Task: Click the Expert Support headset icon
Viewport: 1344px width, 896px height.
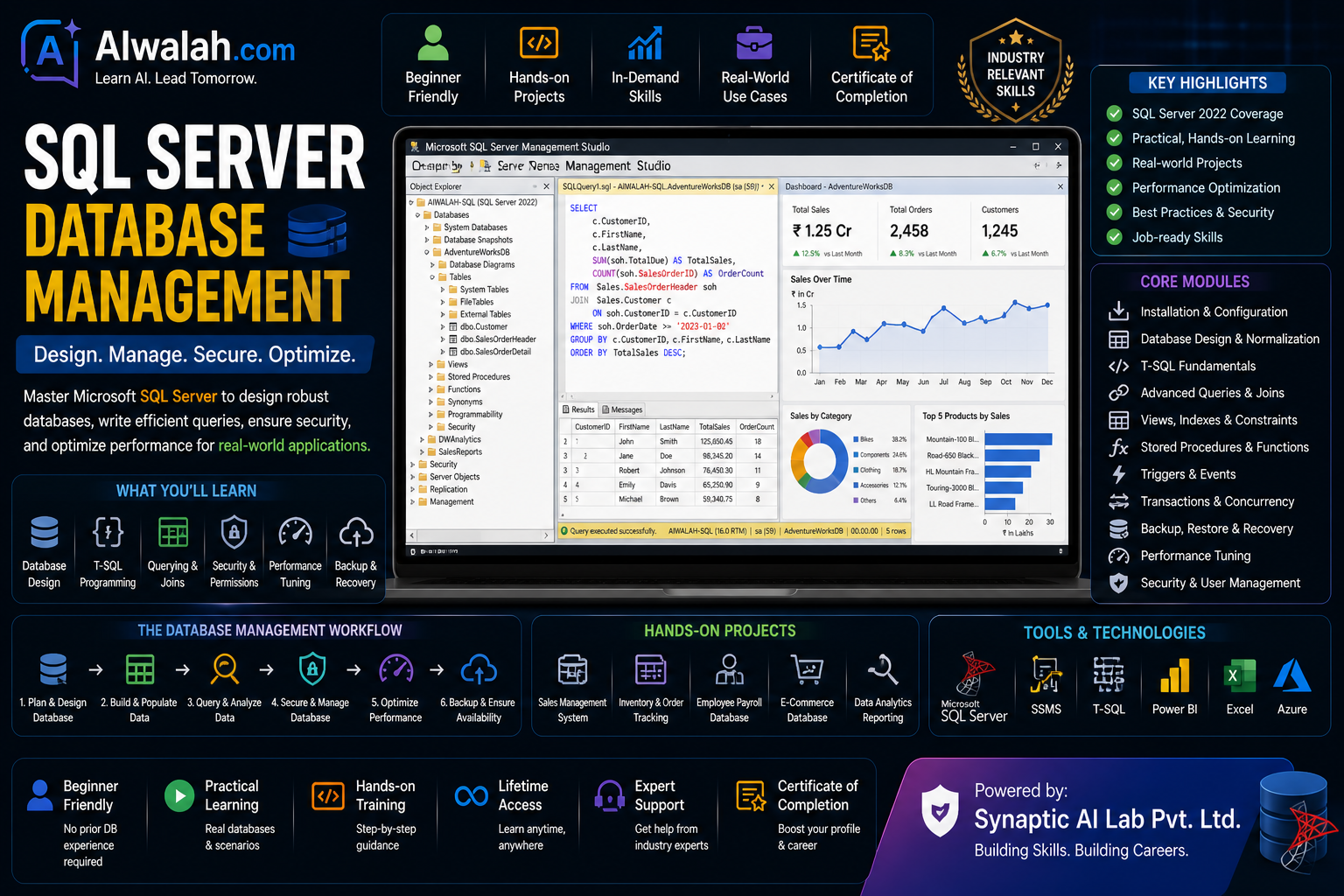Action: click(x=609, y=795)
